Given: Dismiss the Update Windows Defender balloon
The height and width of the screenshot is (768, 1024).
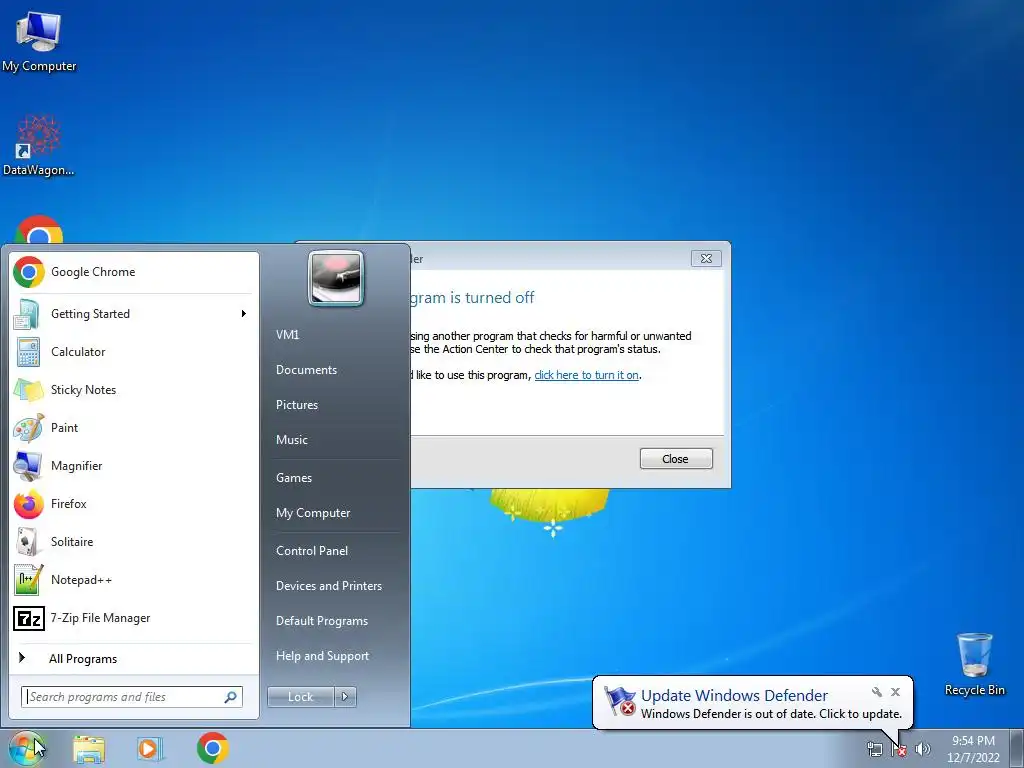Looking at the screenshot, I should 895,692.
